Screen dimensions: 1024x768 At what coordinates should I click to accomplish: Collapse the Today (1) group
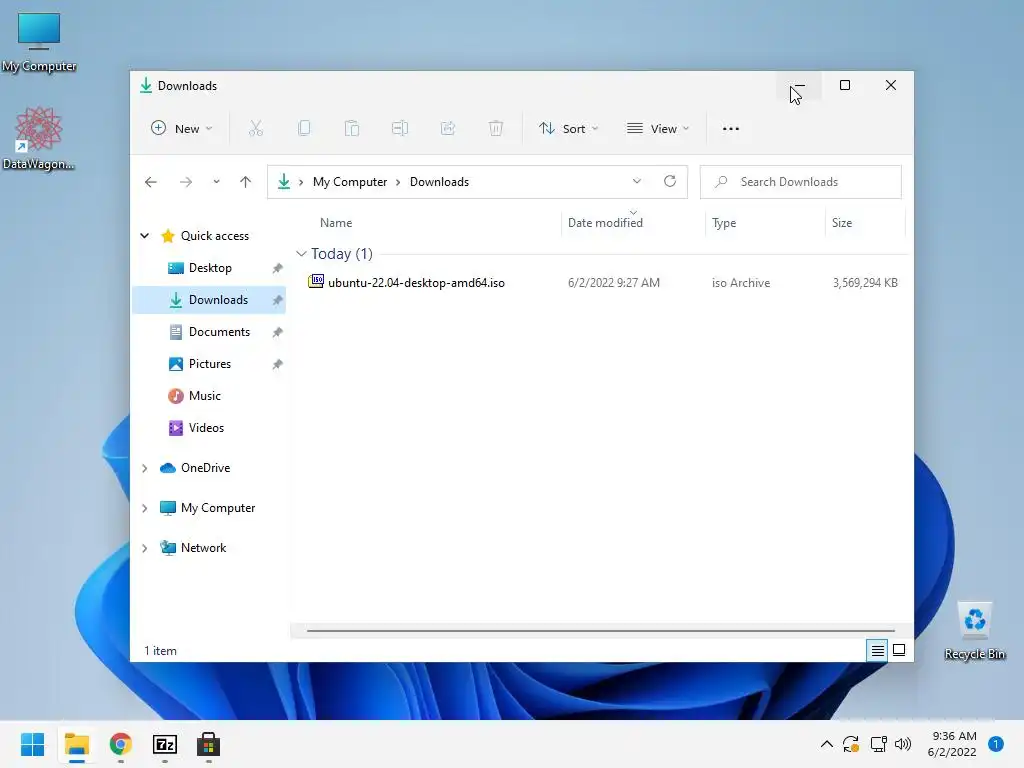tap(301, 253)
